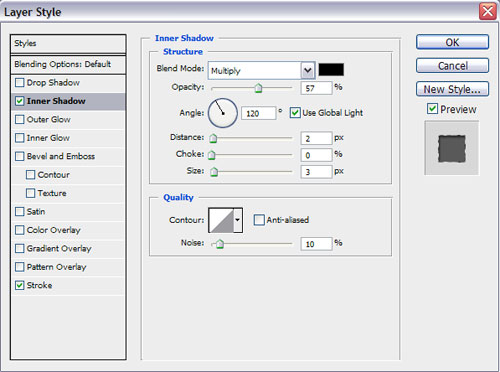
Task: Click the Distance value field
Action: click(x=316, y=138)
